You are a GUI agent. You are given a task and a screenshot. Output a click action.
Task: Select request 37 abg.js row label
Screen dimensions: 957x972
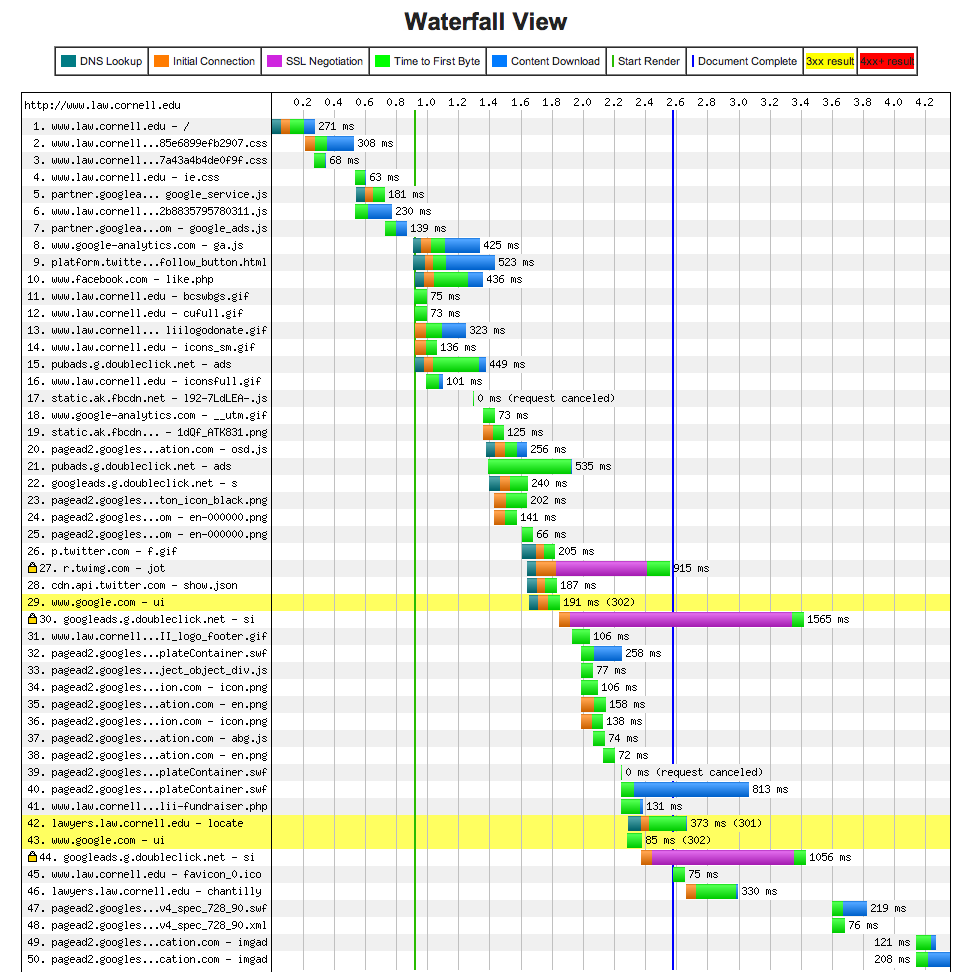point(147,738)
